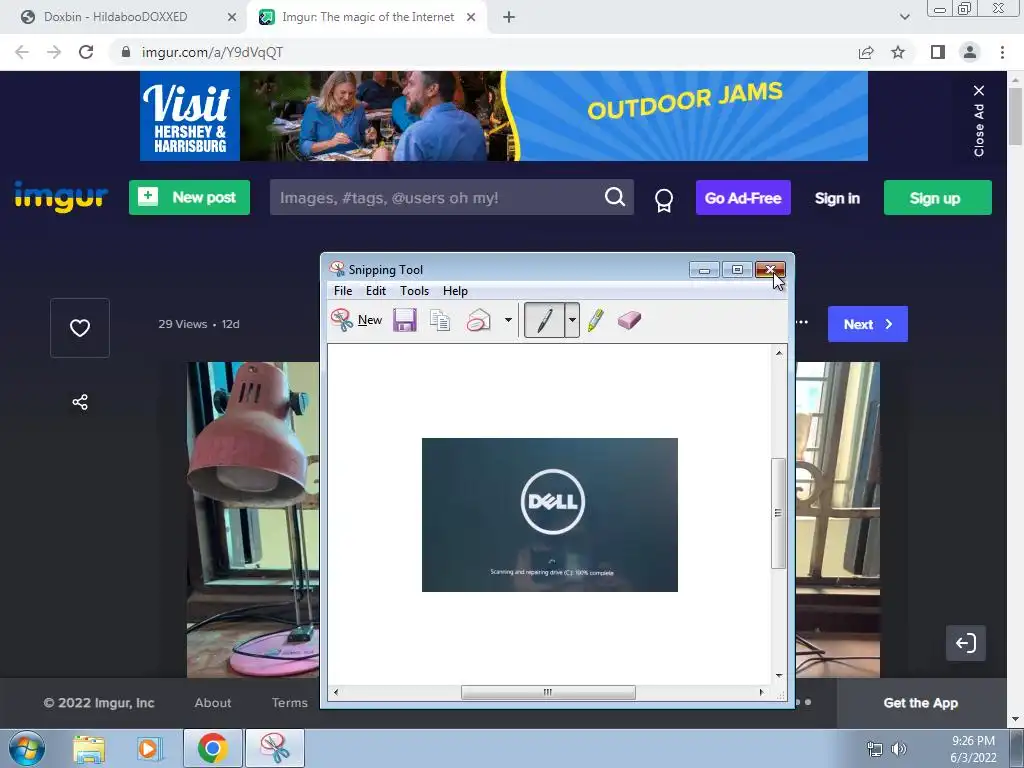Viewport: 1024px width, 768px height.
Task: Open the Chrome profile icon
Action: 970,52
